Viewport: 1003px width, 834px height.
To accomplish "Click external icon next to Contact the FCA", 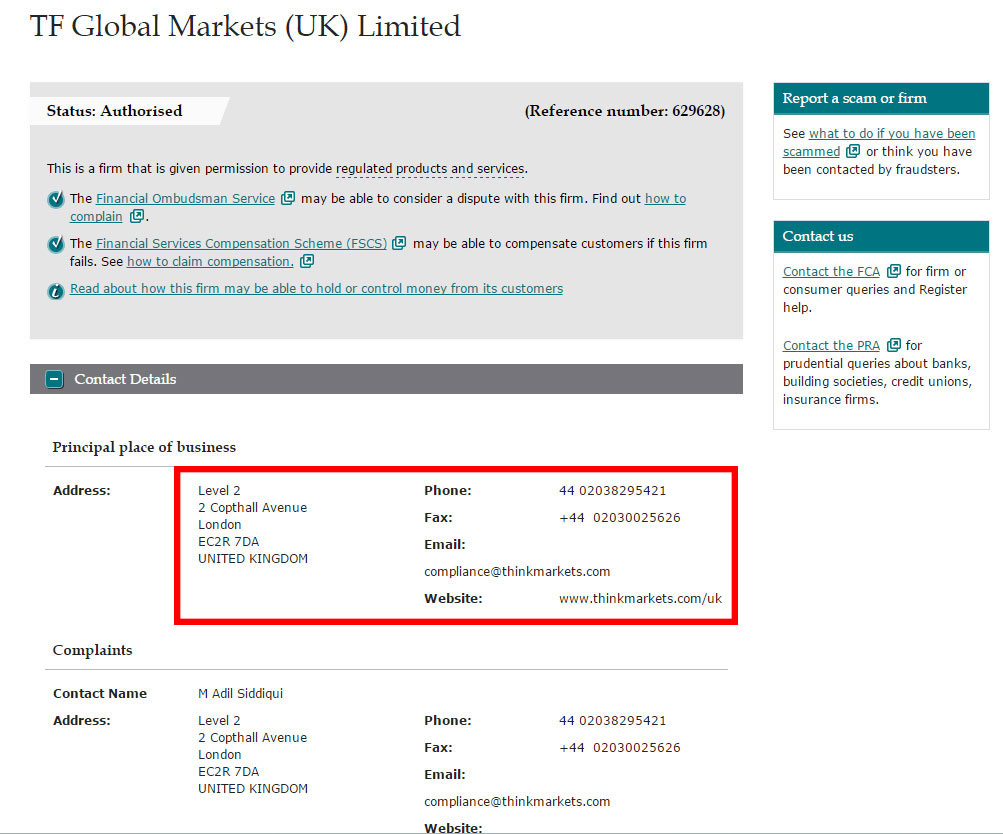I will pos(893,271).
